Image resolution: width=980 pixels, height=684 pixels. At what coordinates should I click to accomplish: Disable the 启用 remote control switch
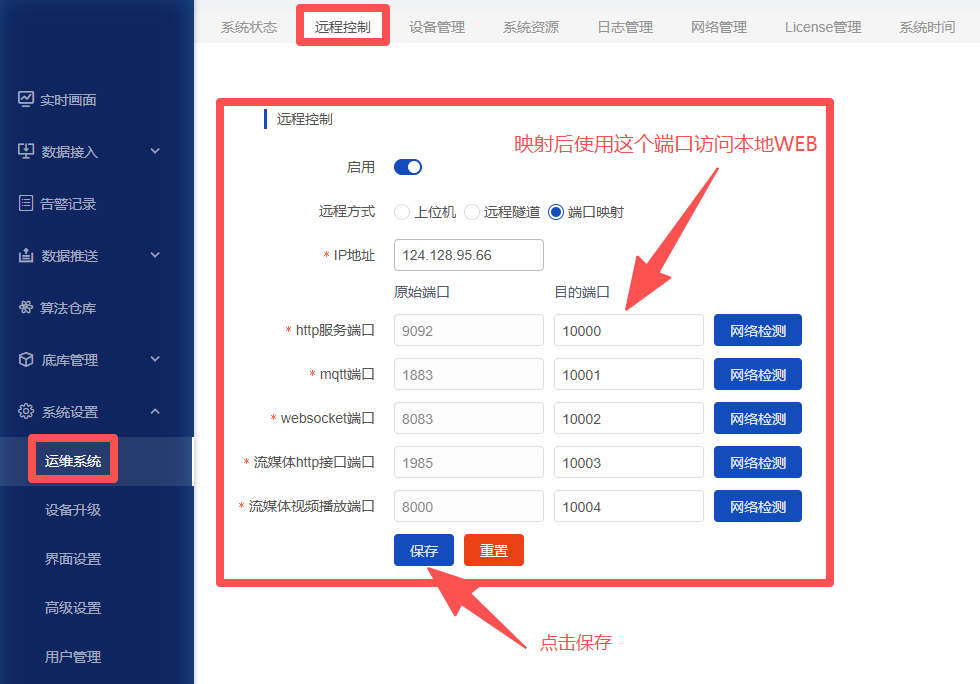tap(408, 167)
